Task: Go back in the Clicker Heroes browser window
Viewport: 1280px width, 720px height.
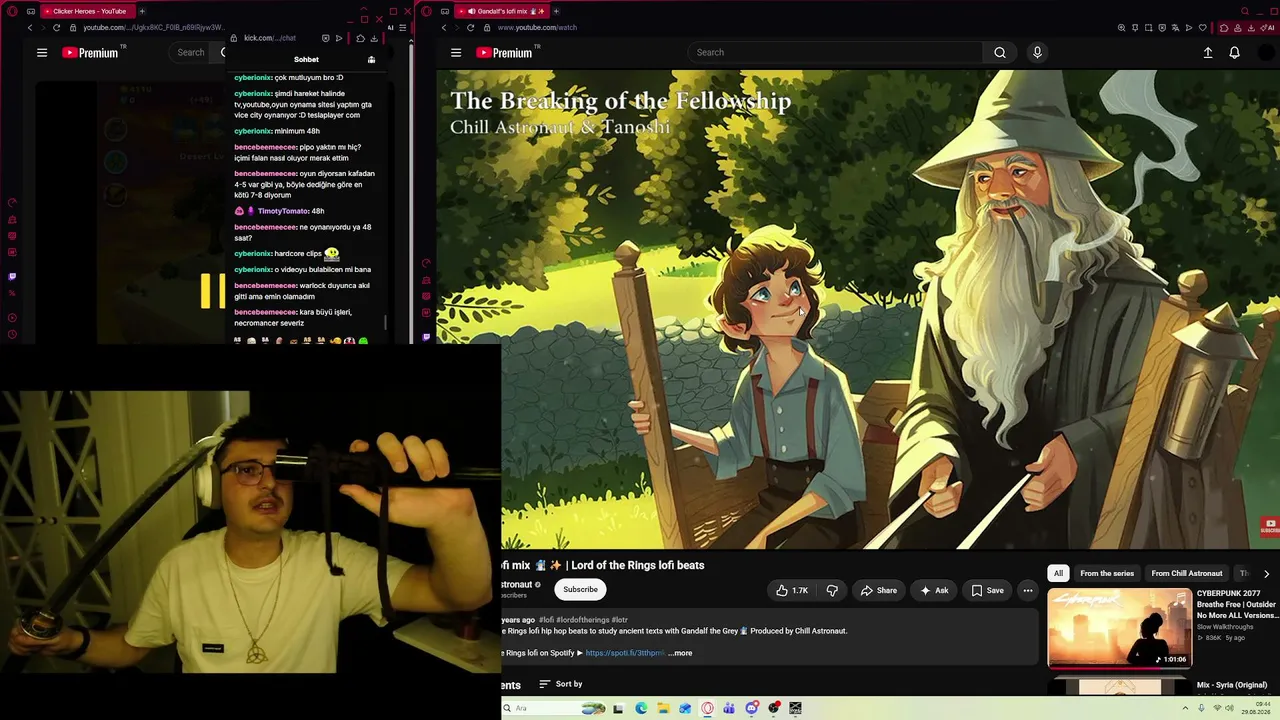Action: tap(30, 28)
